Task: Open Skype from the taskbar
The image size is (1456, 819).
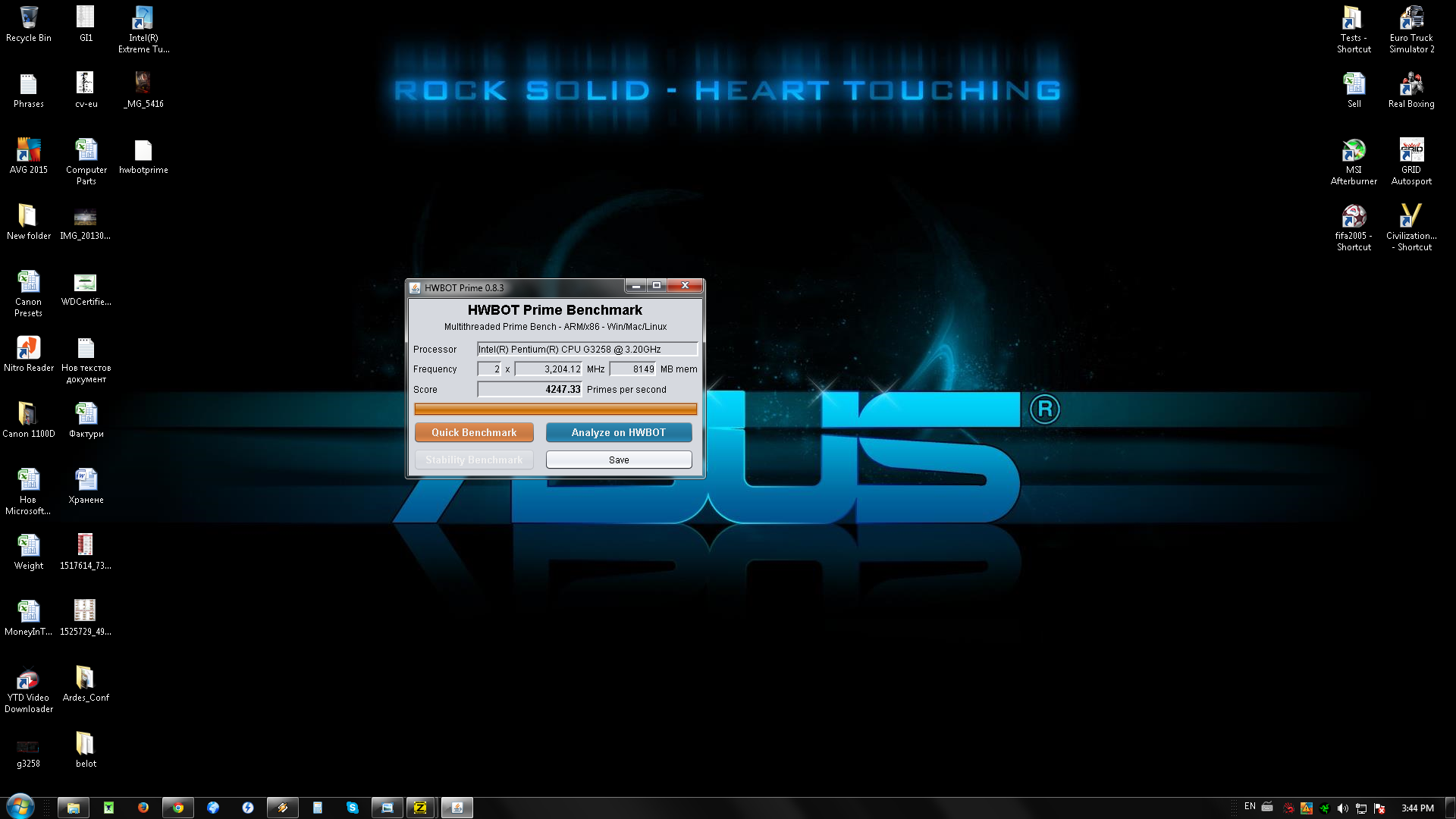Action: [353, 808]
